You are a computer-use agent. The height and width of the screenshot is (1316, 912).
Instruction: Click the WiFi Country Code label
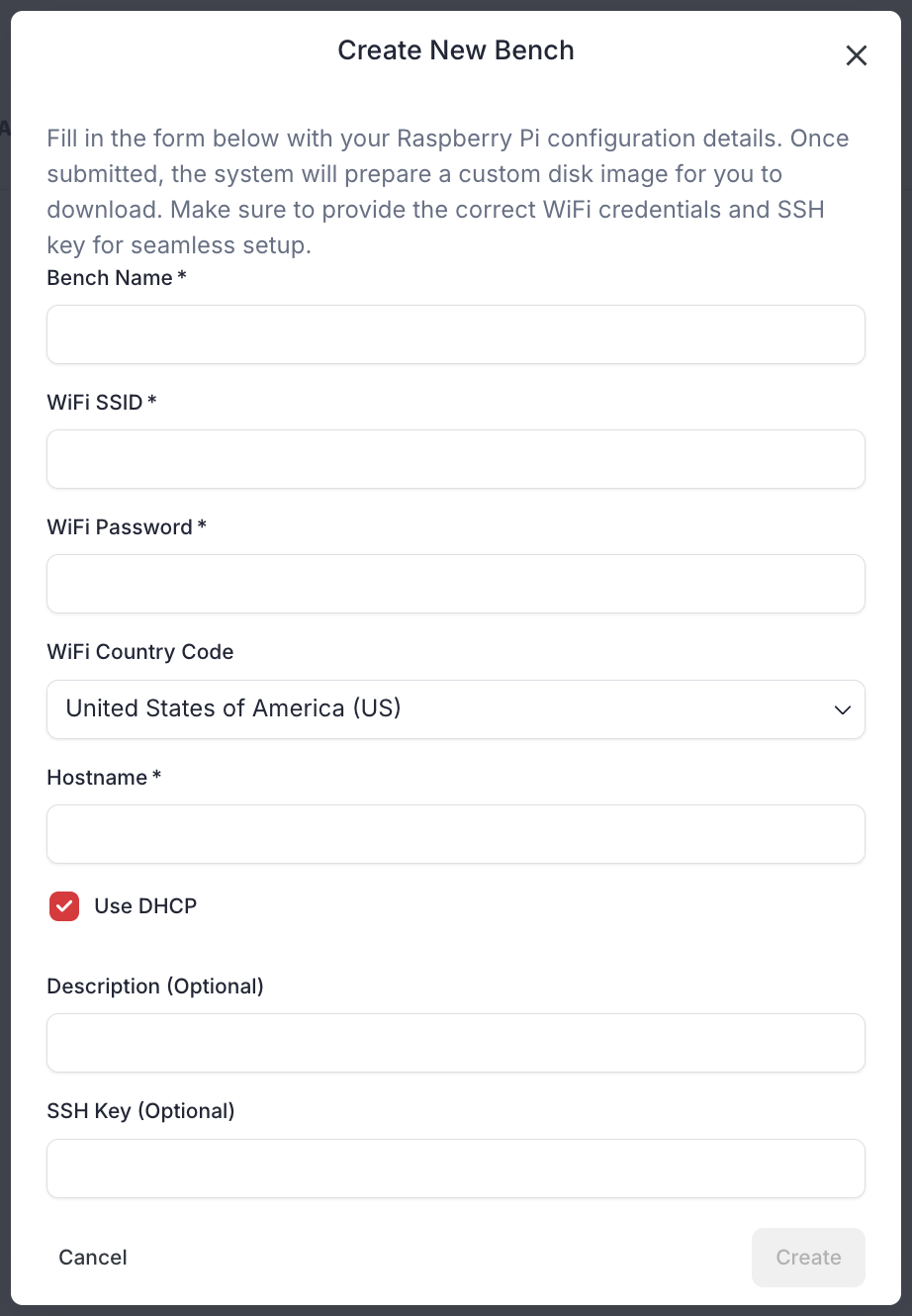139,652
